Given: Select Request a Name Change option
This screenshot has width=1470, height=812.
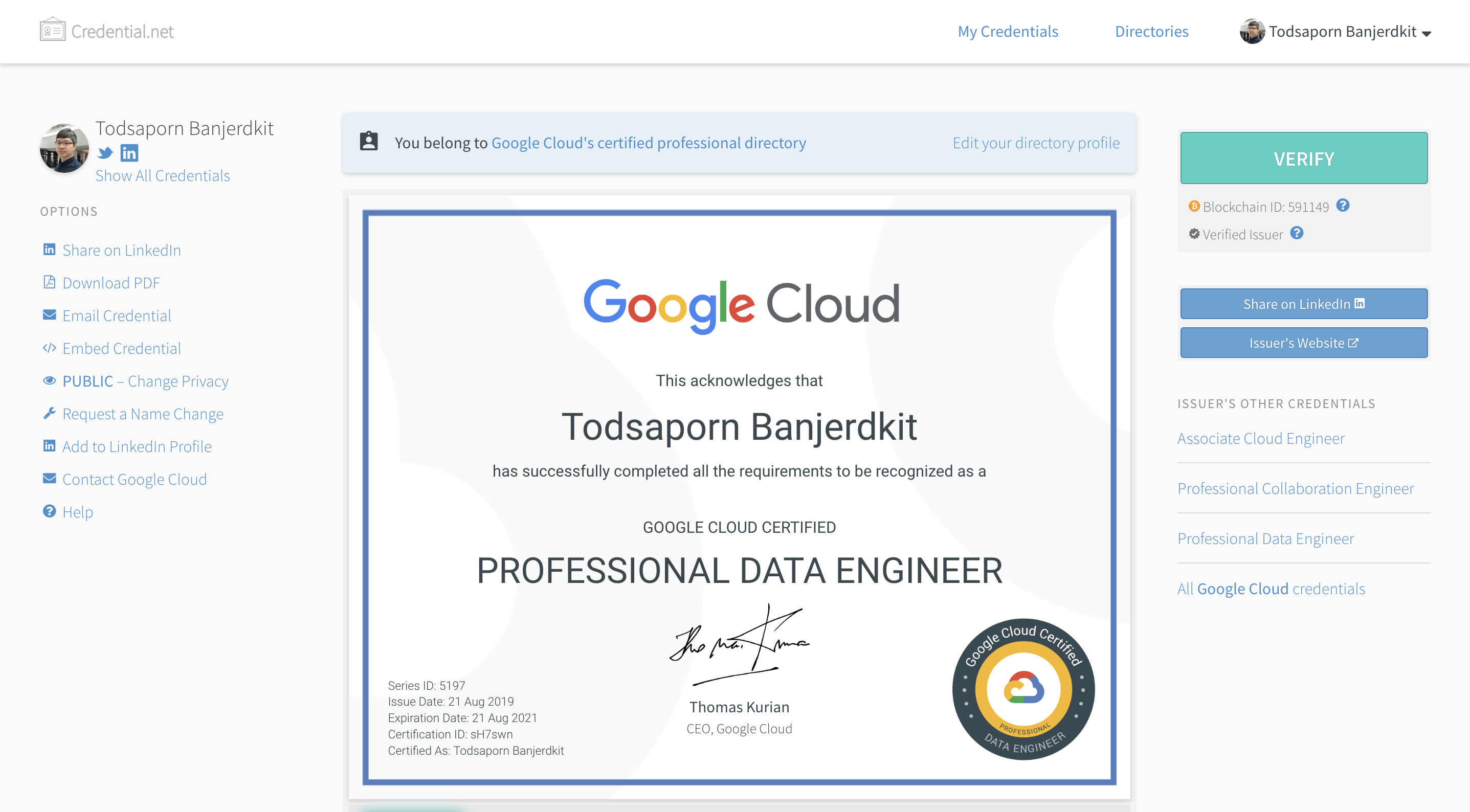Looking at the screenshot, I should pyautogui.click(x=143, y=414).
